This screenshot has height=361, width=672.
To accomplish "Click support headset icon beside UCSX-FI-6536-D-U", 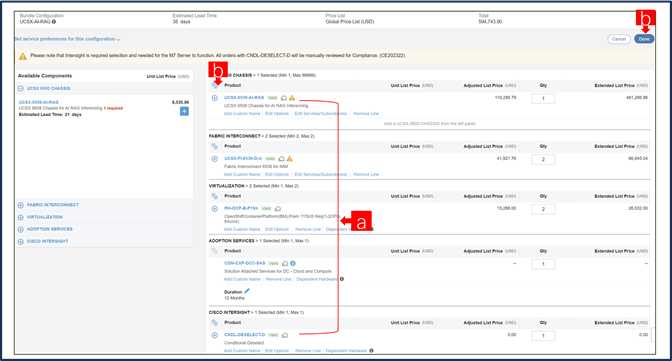I will [x=282, y=159].
